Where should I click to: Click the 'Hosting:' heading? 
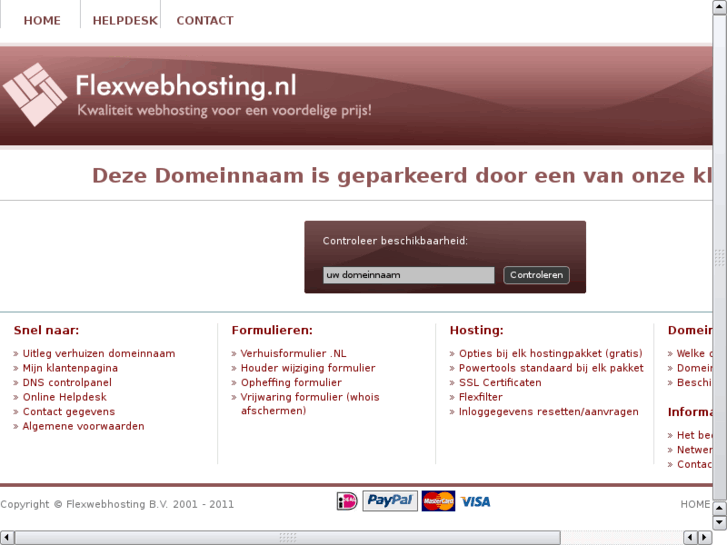(477, 330)
